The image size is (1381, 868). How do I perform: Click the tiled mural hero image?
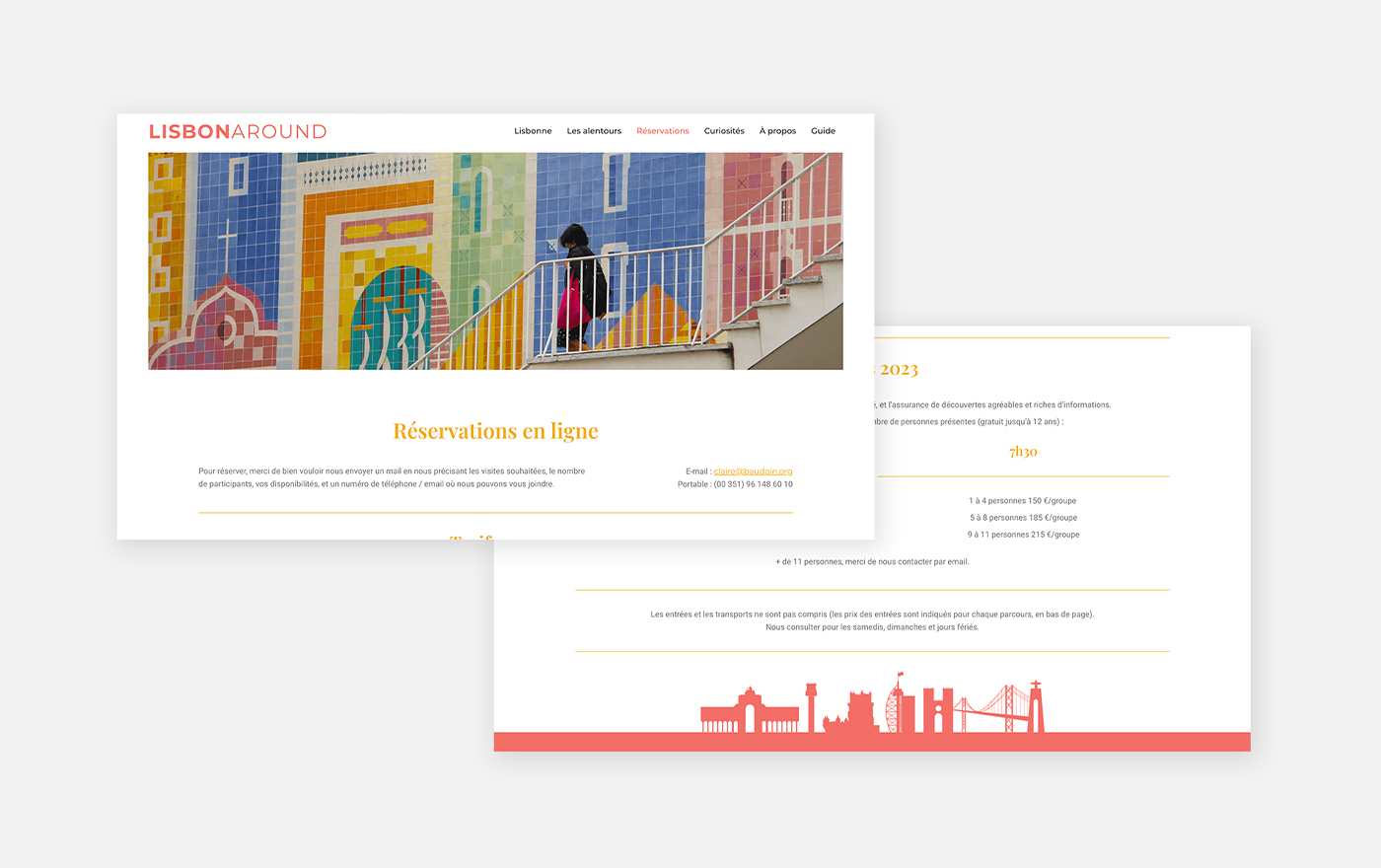[495, 261]
